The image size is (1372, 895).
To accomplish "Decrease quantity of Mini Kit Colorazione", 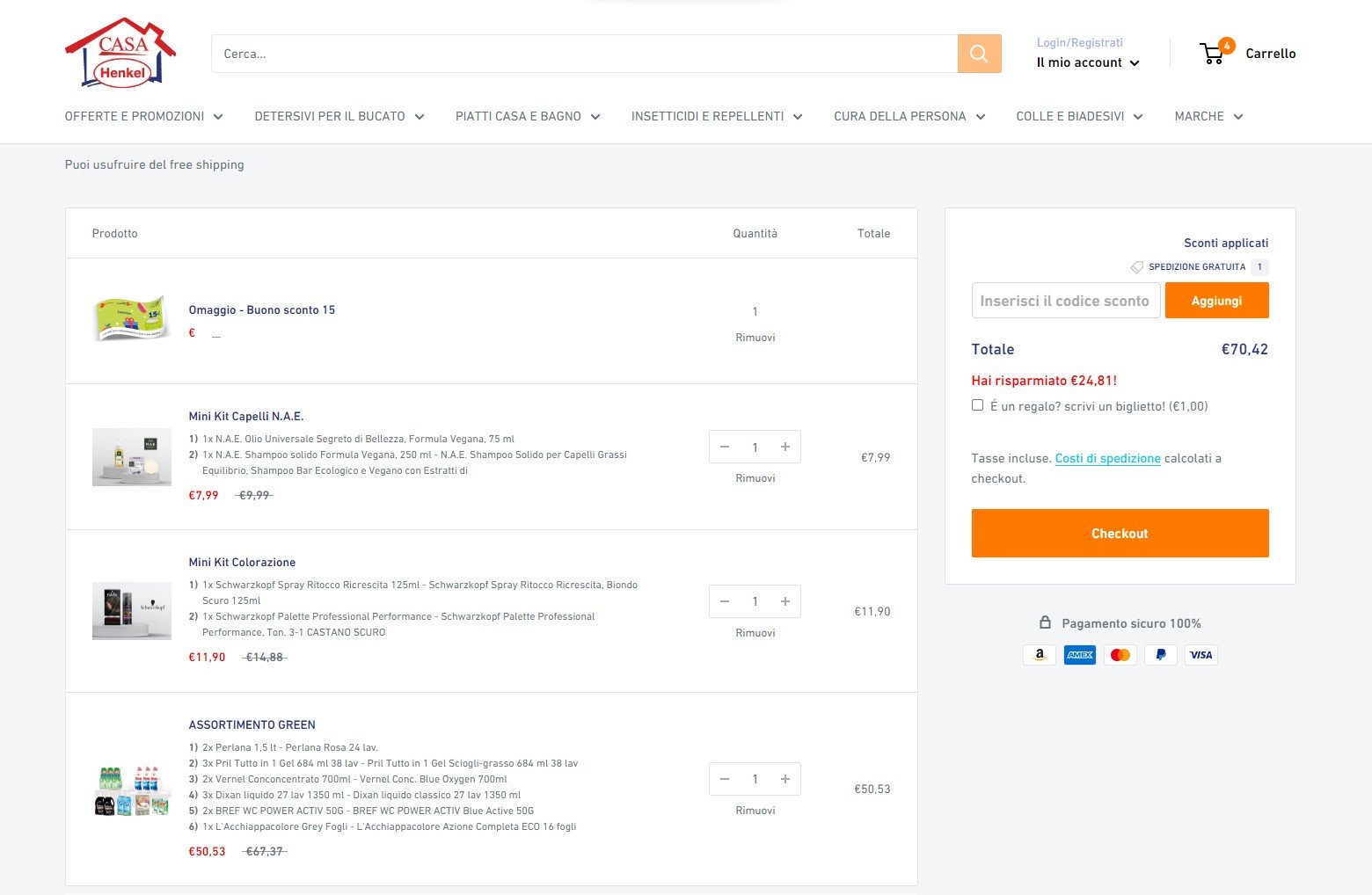I will pos(725,601).
